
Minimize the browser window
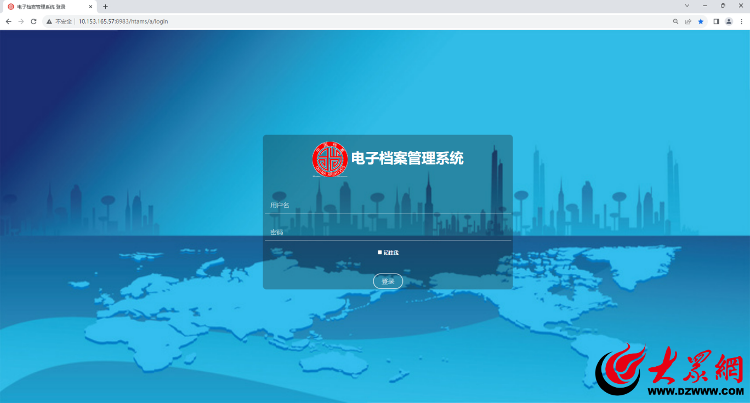(705, 6)
